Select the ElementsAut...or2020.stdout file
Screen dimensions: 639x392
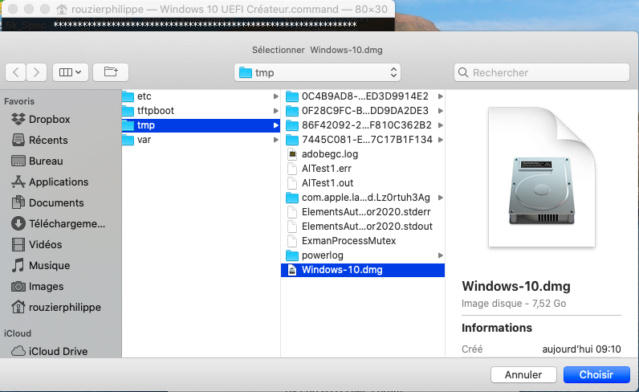(x=363, y=226)
